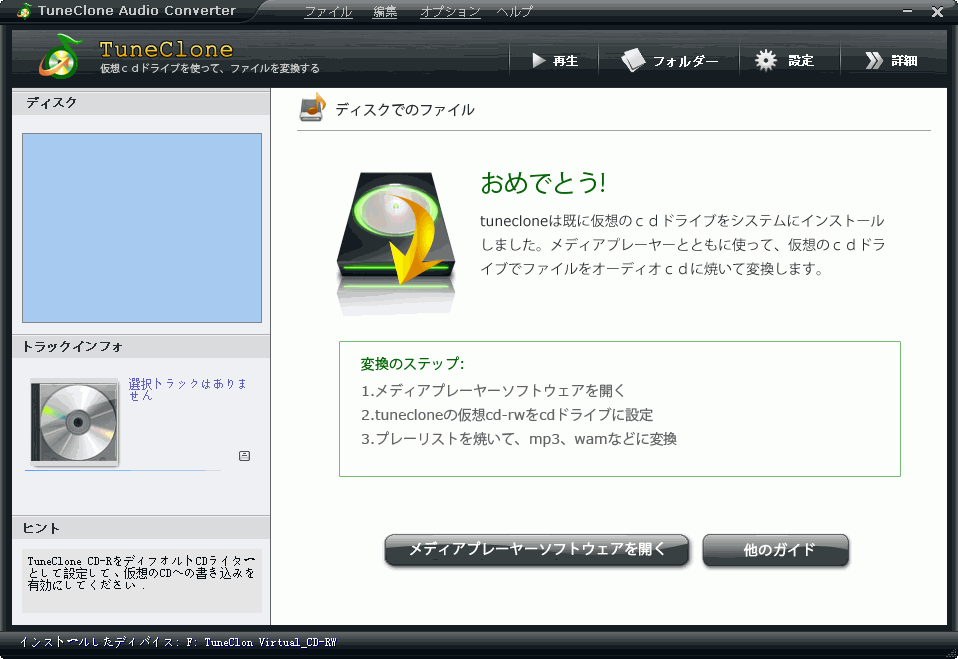
Task: Click the CD album art thumbnail
Action: (74, 421)
